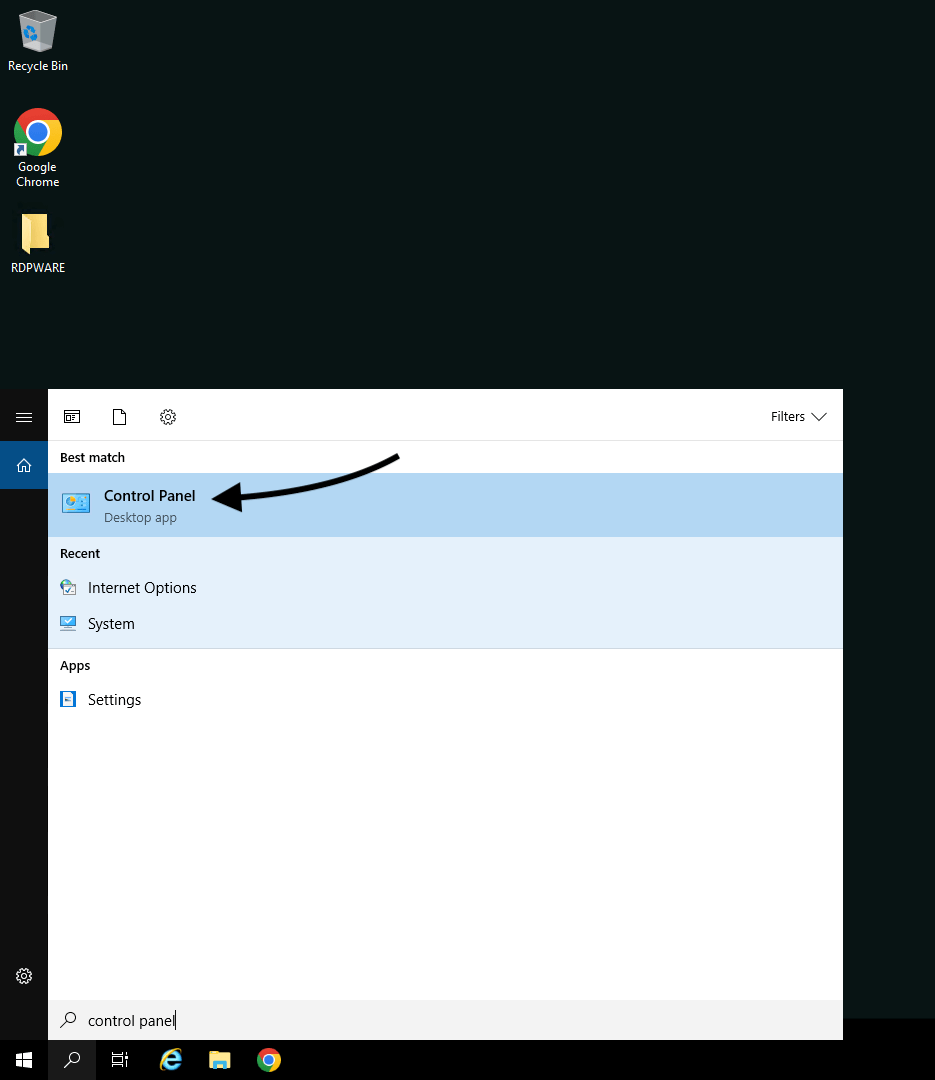Click the Control Panel app icon
This screenshot has width=935, height=1080.
tap(76, 503)
